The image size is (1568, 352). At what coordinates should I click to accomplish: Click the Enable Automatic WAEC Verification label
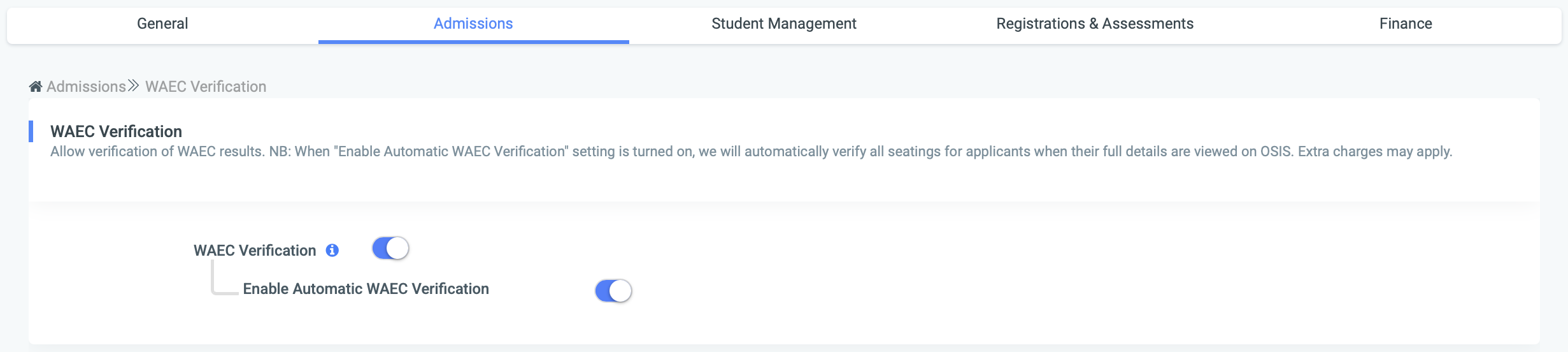tap(366, 289)
